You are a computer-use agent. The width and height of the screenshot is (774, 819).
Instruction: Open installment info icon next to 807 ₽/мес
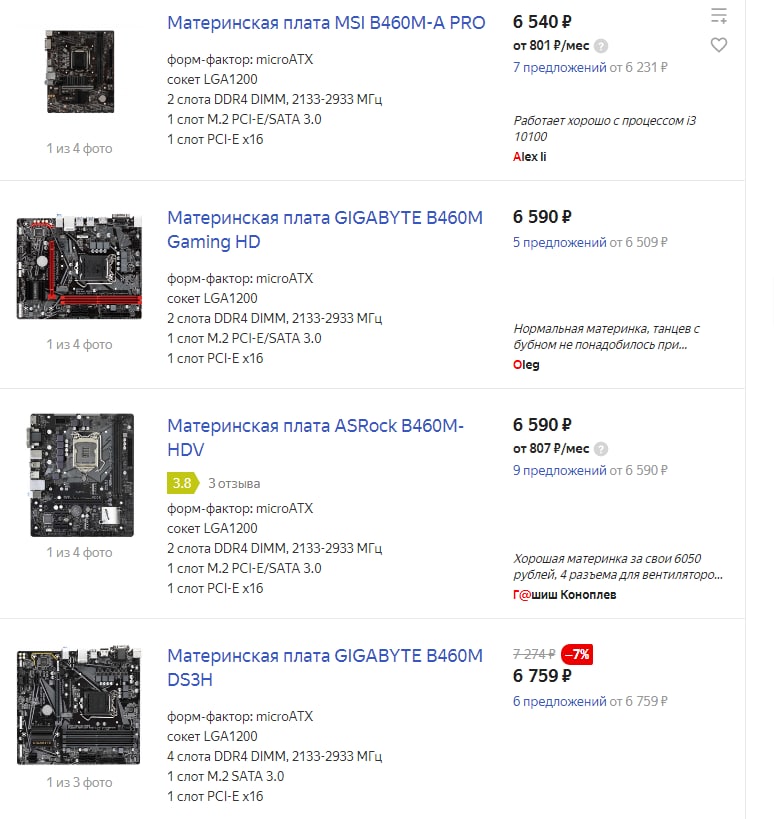pos(601,449)
